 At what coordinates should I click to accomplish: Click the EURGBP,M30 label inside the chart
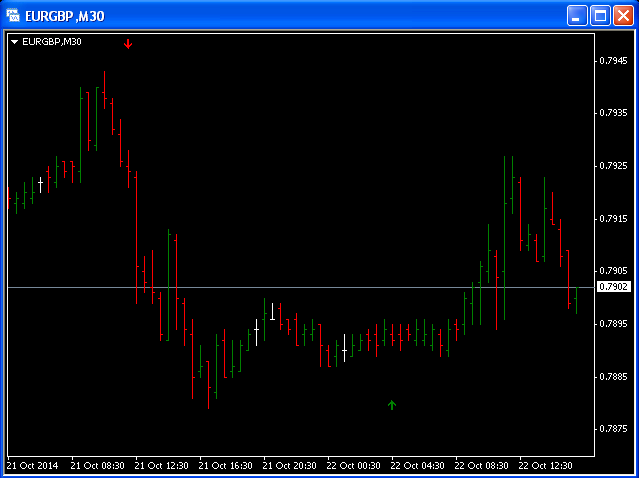pyautogui.click(x=51, y=41)
